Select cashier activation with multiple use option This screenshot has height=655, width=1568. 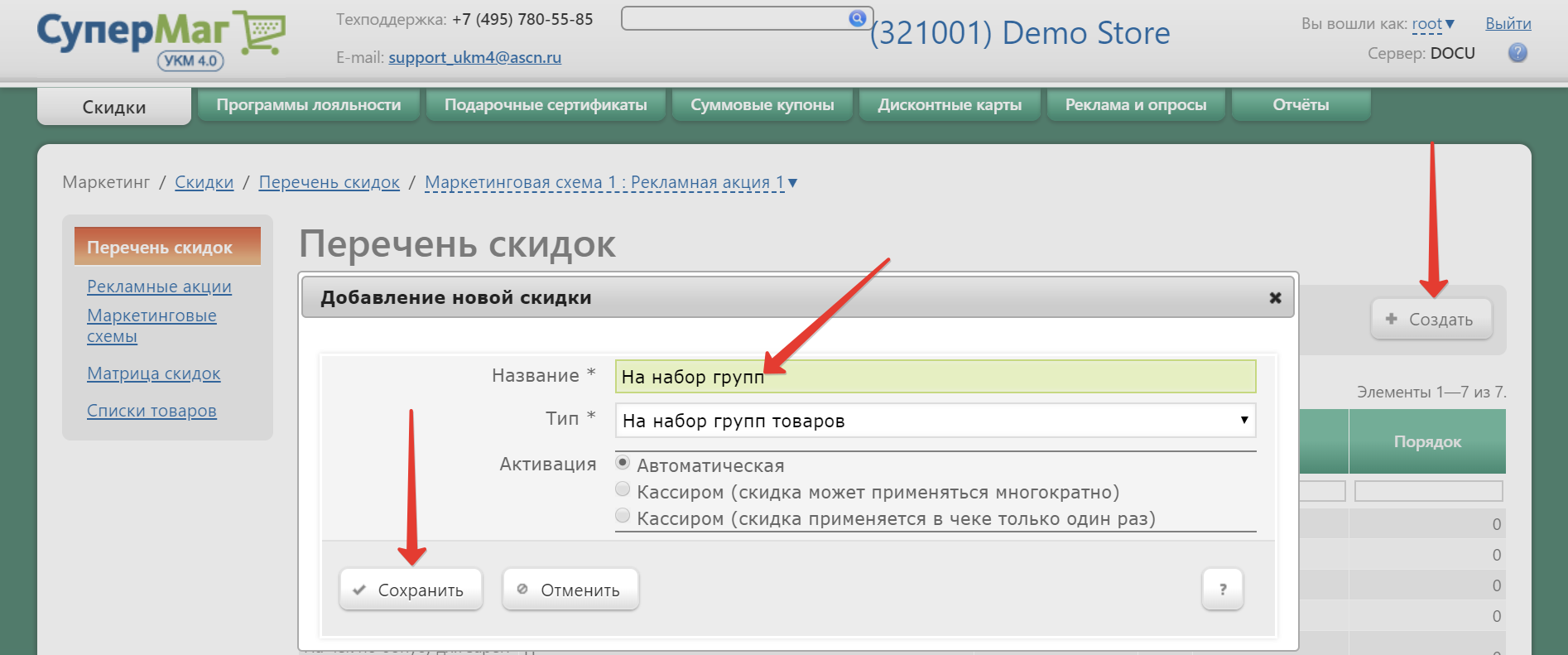click(623, 490)
